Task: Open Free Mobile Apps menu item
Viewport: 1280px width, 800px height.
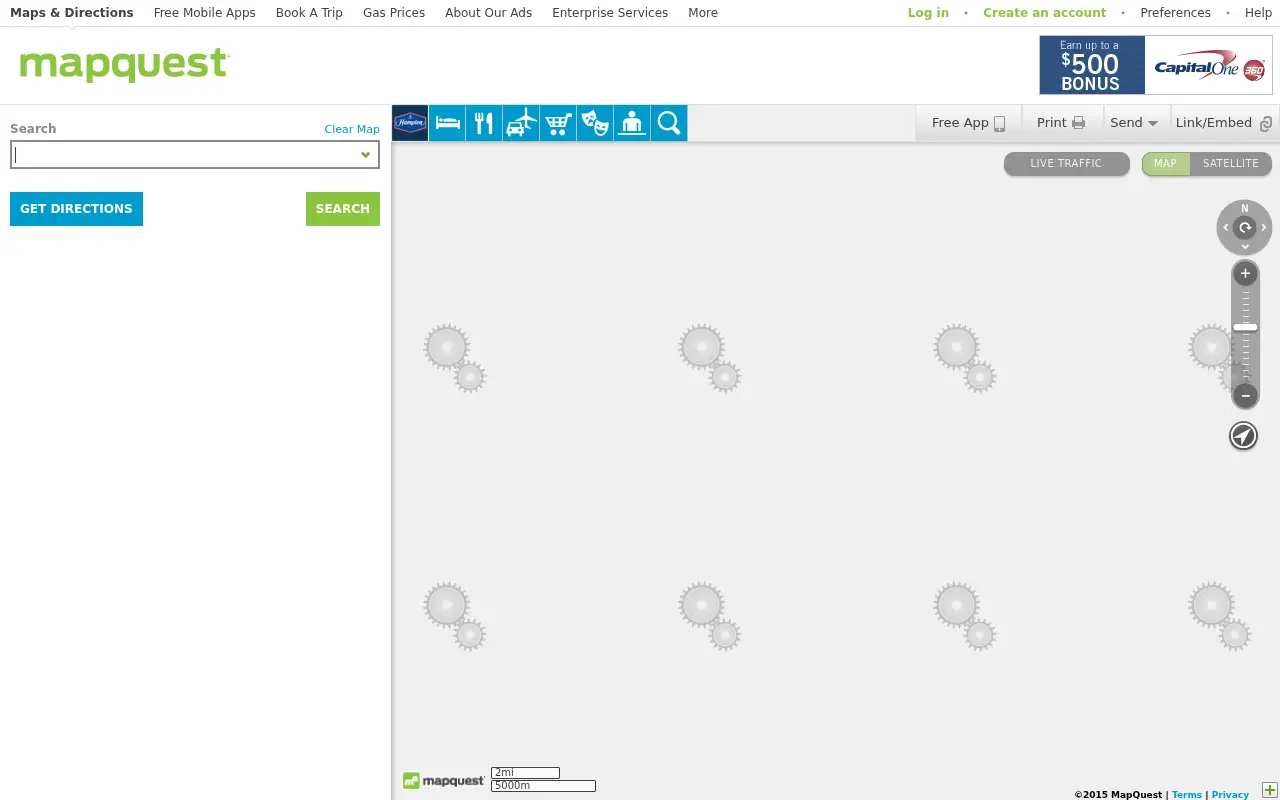Action: [x=205, y=13]
